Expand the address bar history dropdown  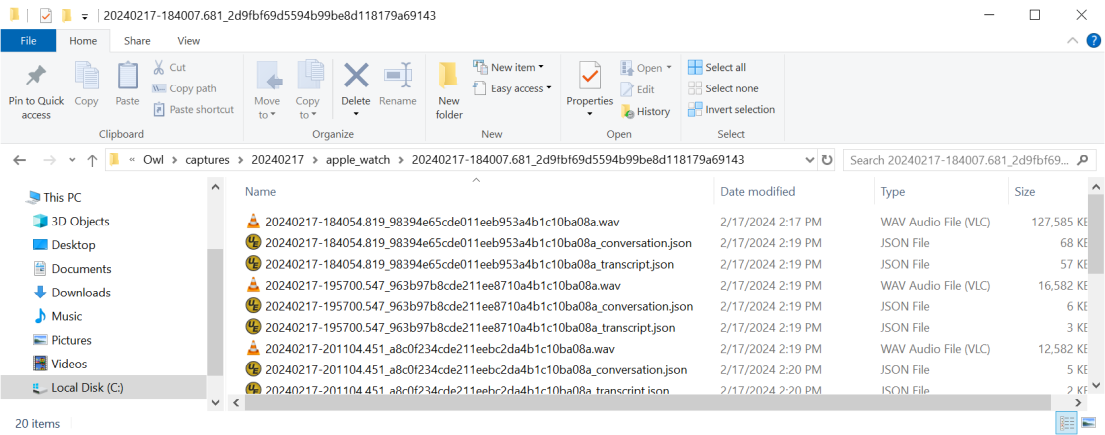(x=810, y=160)
